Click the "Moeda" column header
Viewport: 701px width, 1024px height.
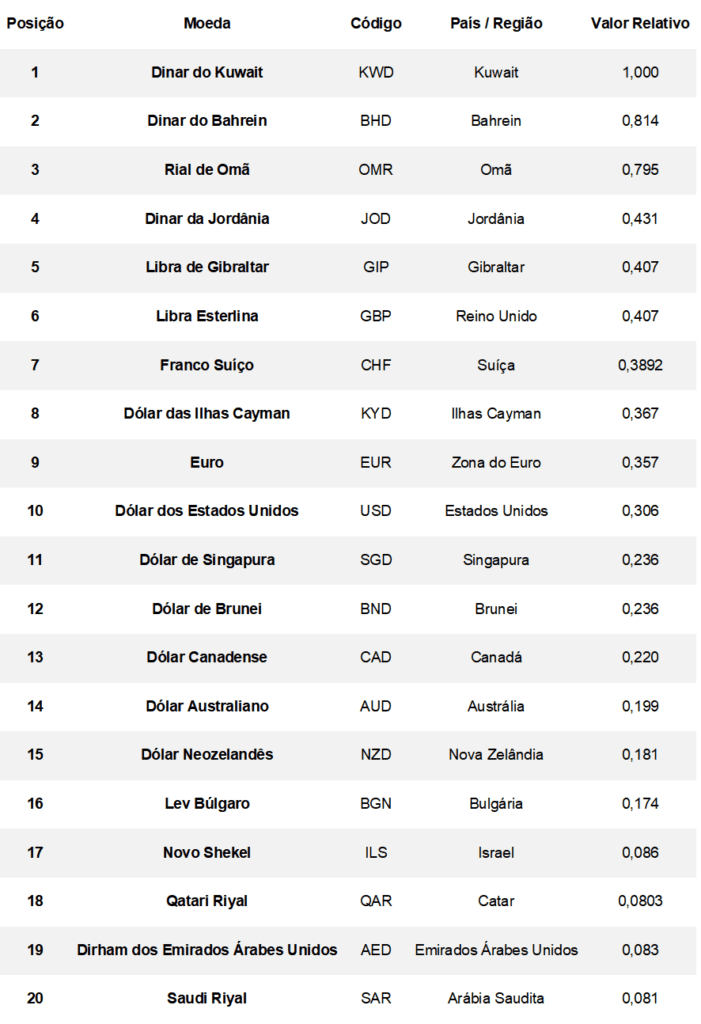[207, 23]
